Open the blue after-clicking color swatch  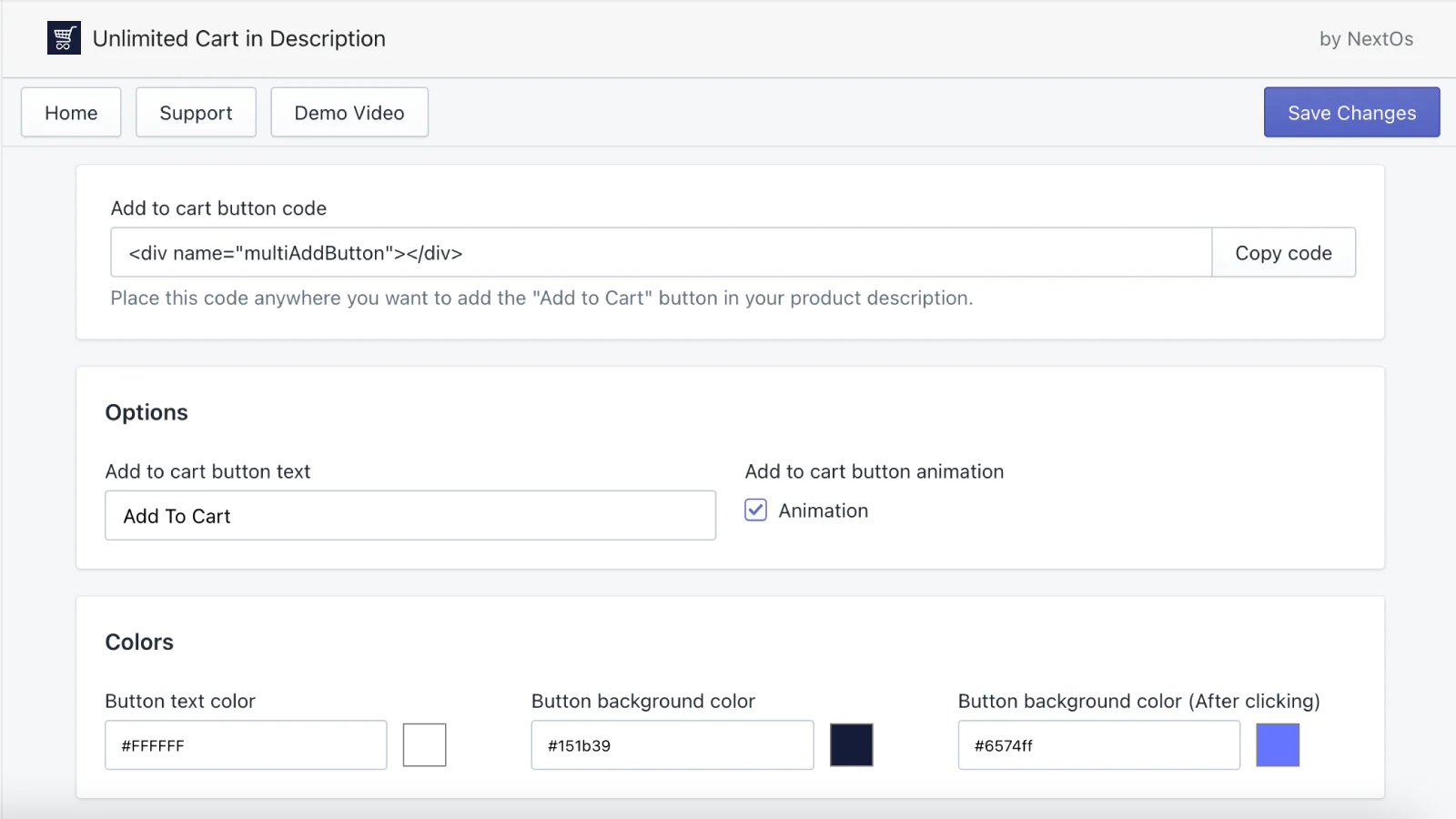1278,745
